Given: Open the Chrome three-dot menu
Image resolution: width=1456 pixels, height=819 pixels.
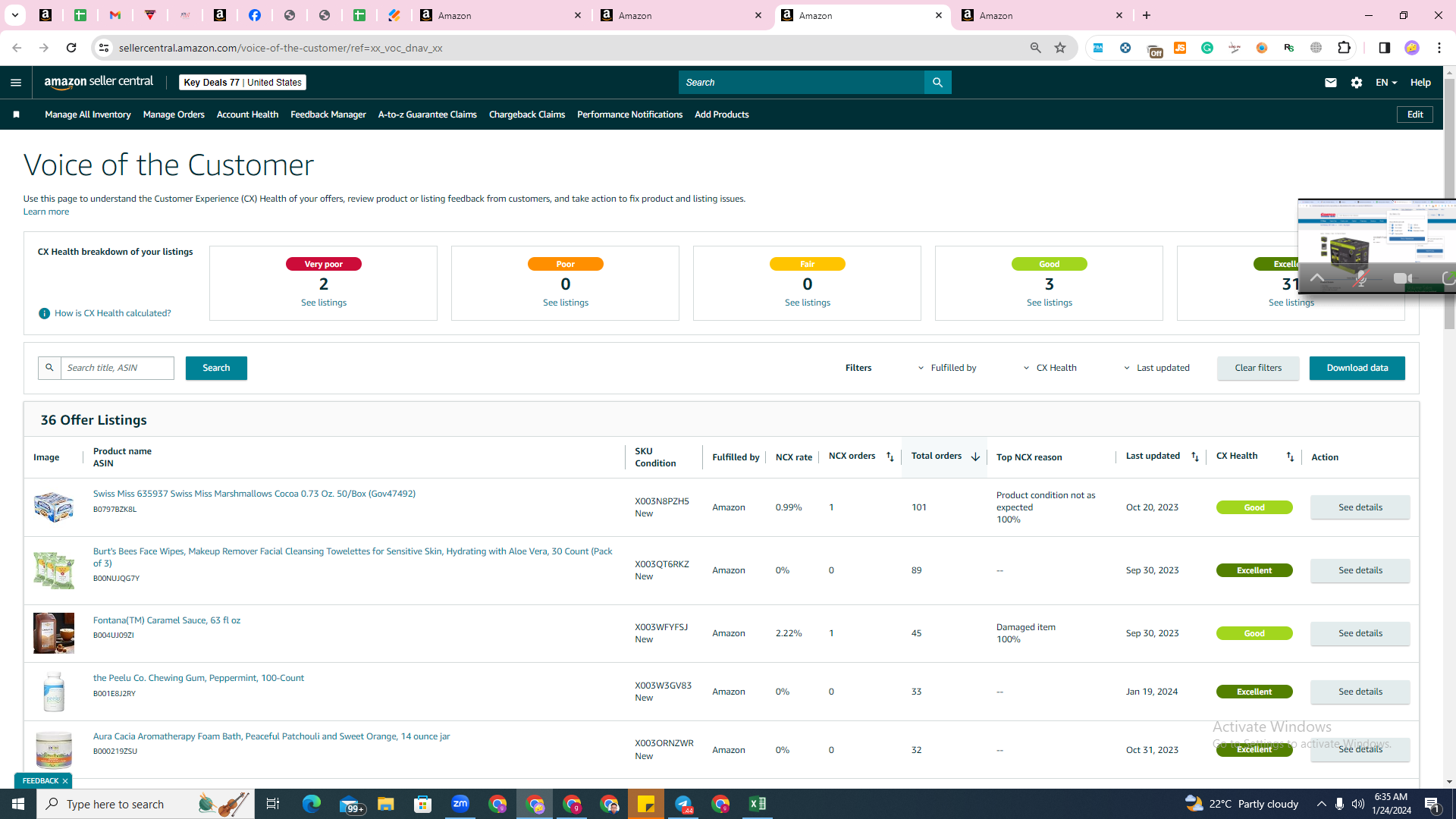Looking at the screenshot, I should click(1439, 48).
